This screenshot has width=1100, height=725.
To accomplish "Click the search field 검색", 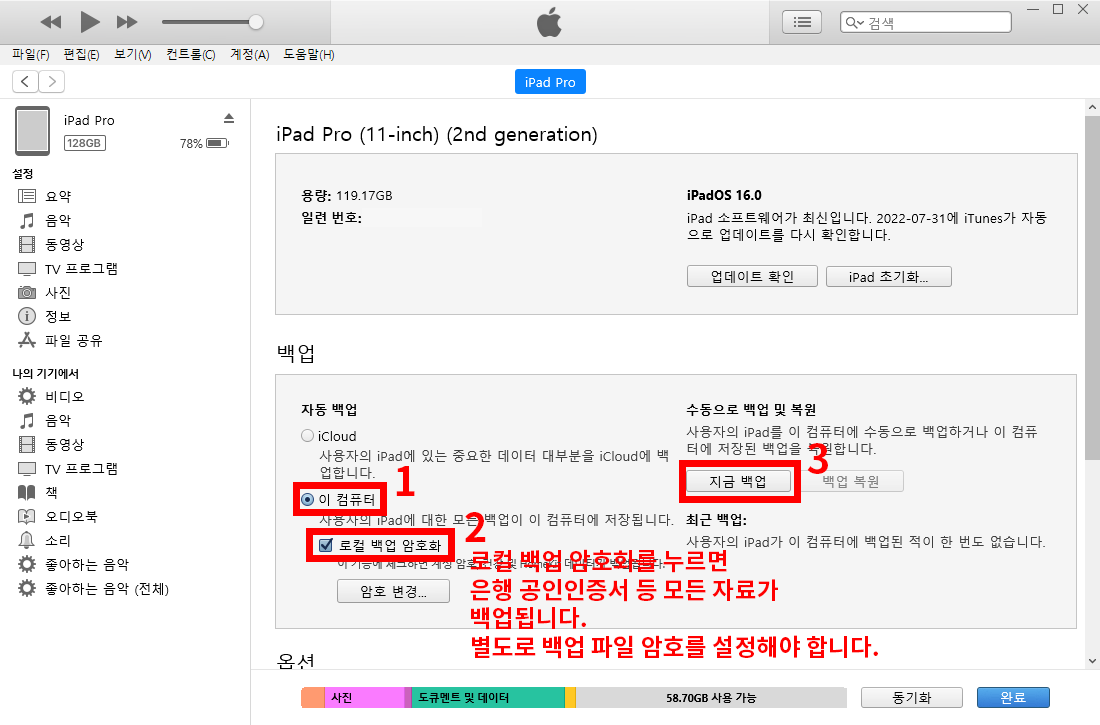I will click(925, 22).
